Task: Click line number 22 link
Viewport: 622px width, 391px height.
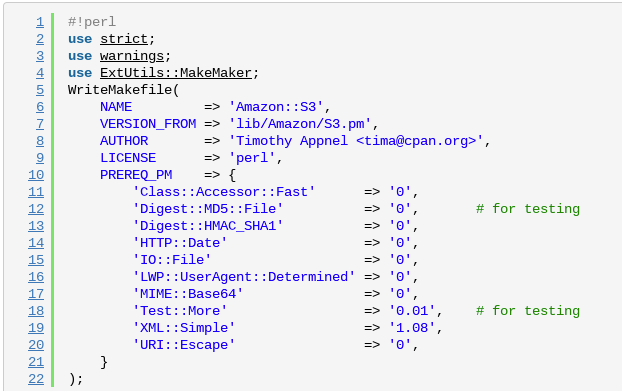Action: (x=36, y=379)
